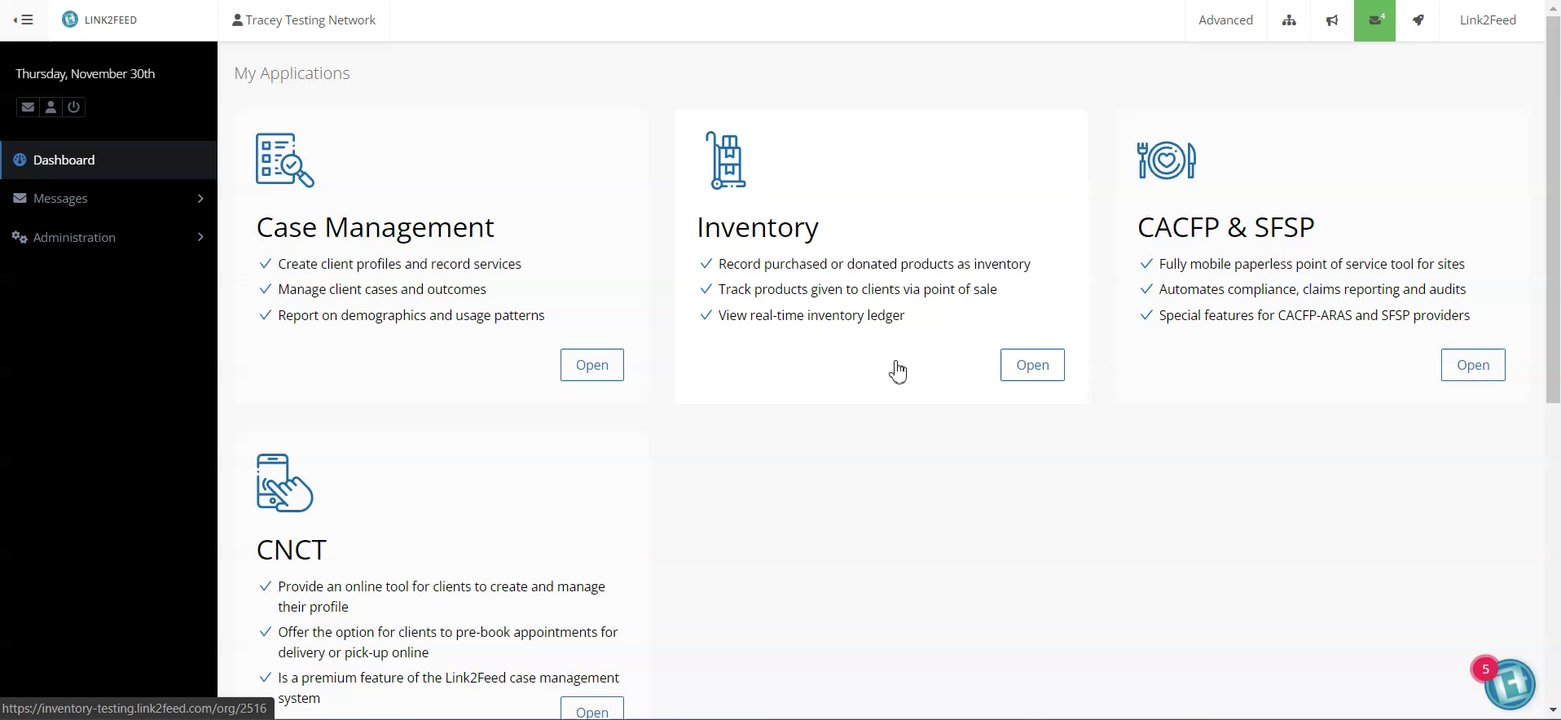
Task: Click 'Special features for CACFP-ARAS and SFSP providers'
Action: pos(1314,315)
